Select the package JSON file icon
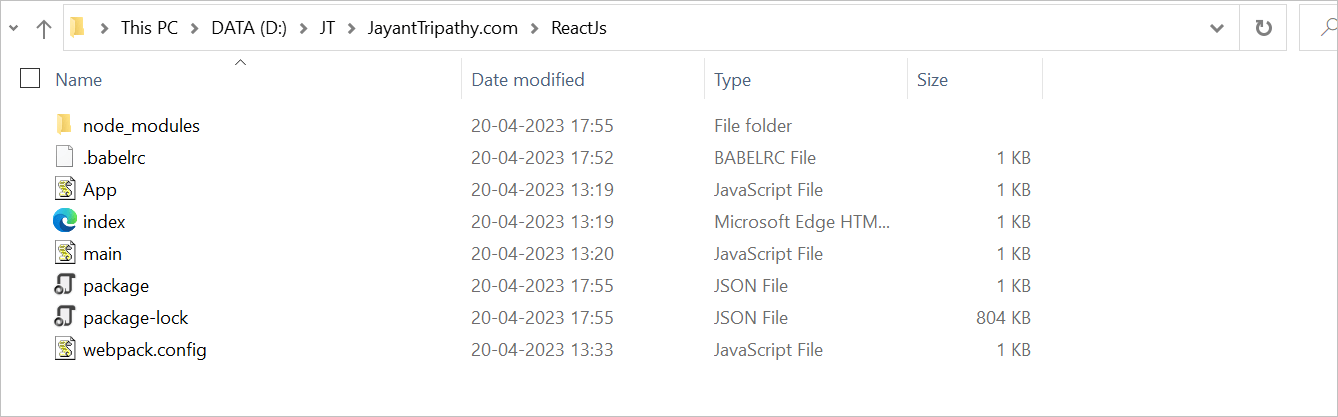This screenshot has width=1338, height=417. coord(64,285)
